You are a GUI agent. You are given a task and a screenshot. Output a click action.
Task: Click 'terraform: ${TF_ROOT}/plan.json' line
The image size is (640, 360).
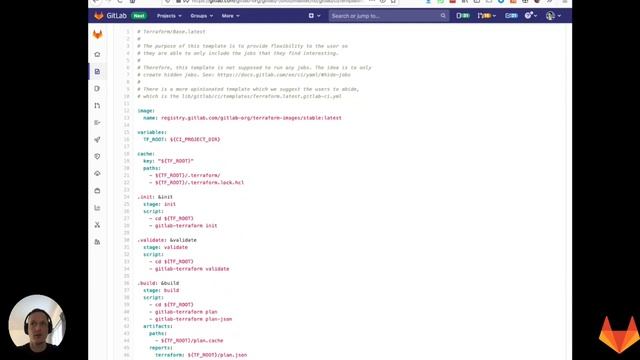click(201, 355)
